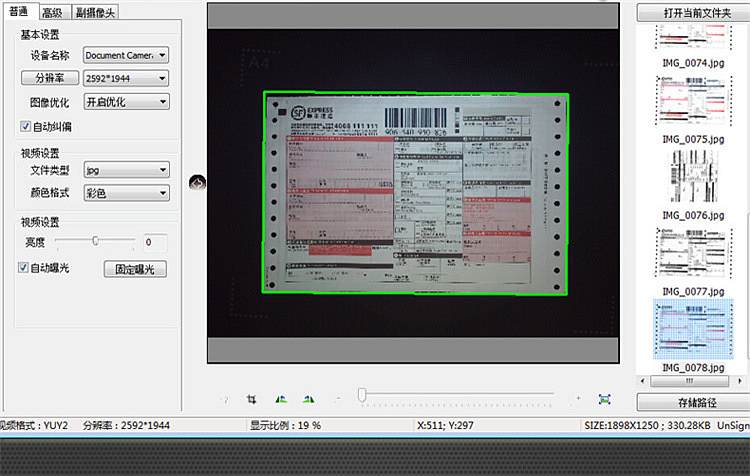Click the 固定曝光 button

(x=135, y=269)
